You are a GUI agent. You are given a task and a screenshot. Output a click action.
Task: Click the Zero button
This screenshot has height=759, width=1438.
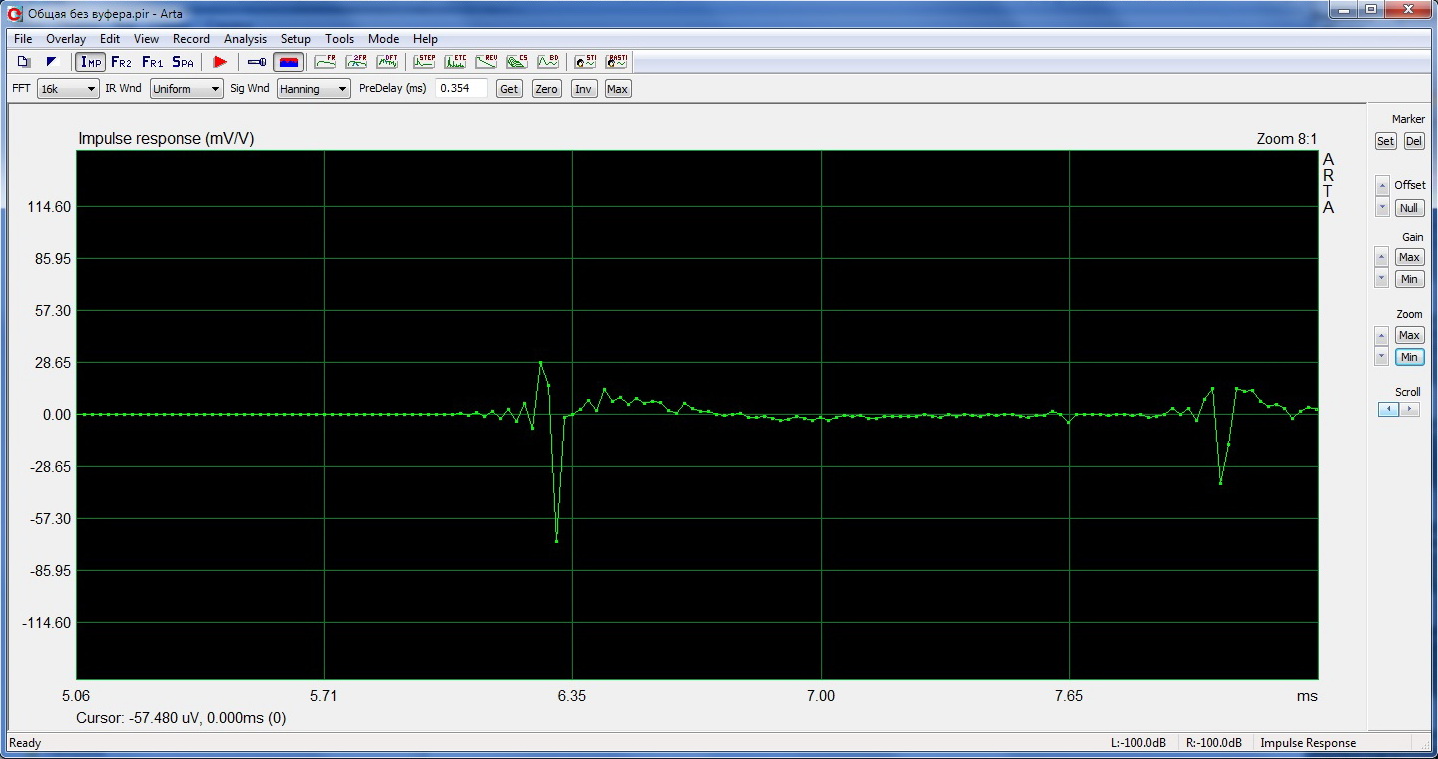click(546, 89)
